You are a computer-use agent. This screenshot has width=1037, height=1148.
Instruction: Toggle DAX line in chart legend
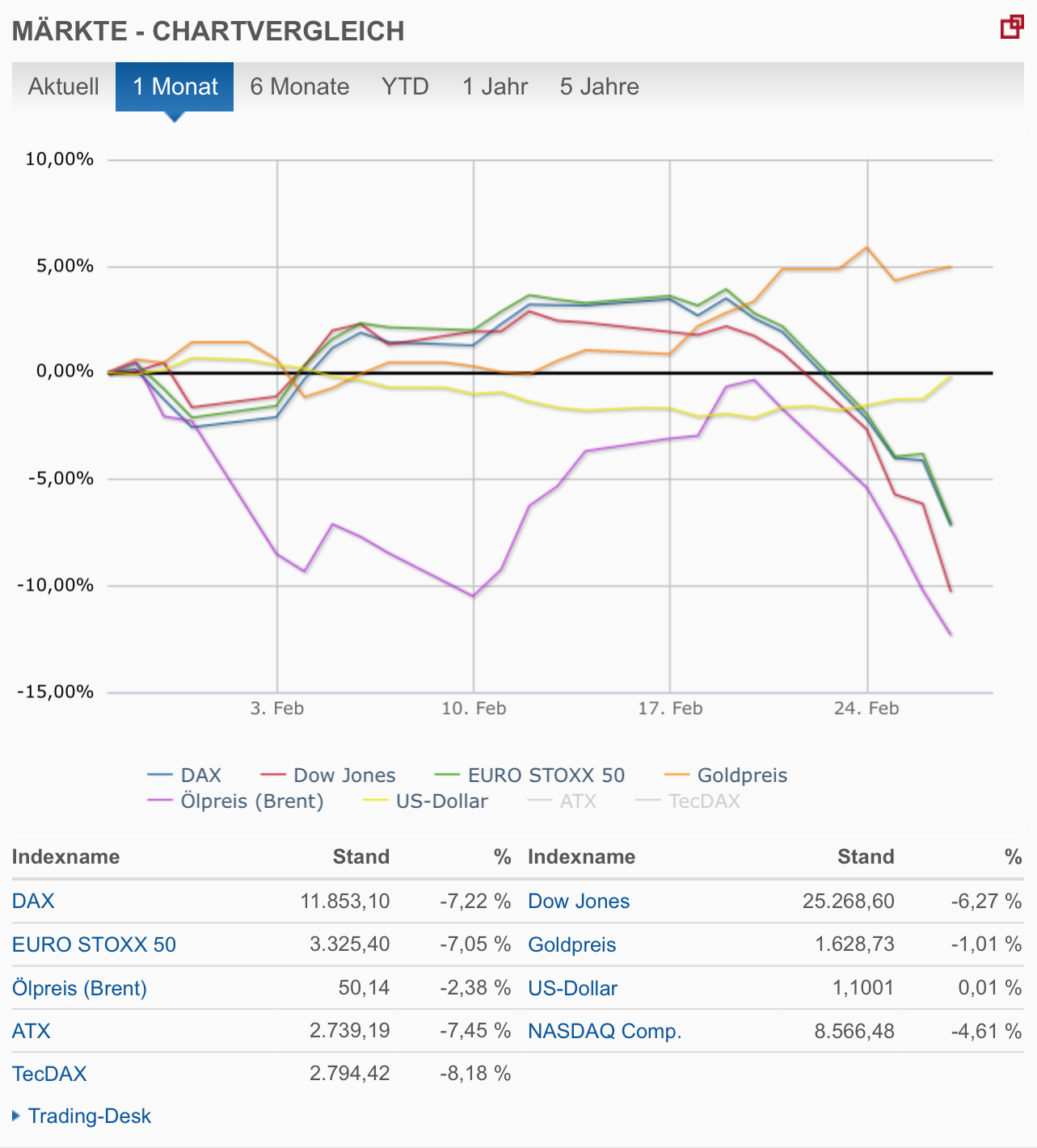pos(200,776)
